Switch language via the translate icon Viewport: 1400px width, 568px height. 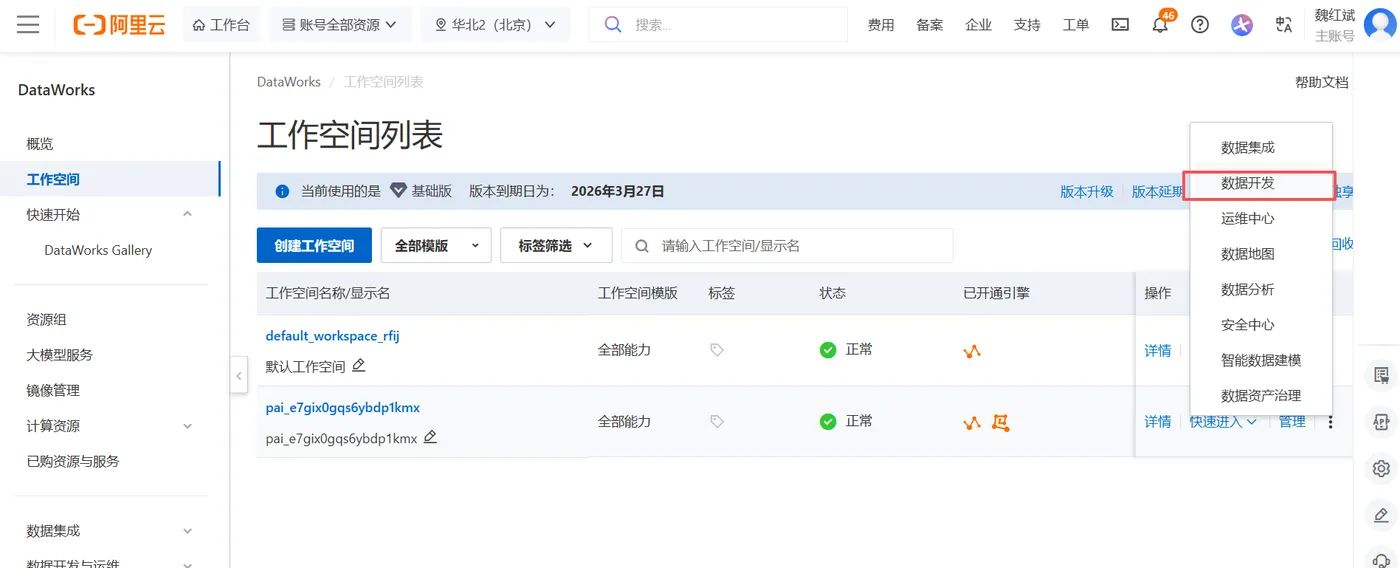tap(1284, 25)
